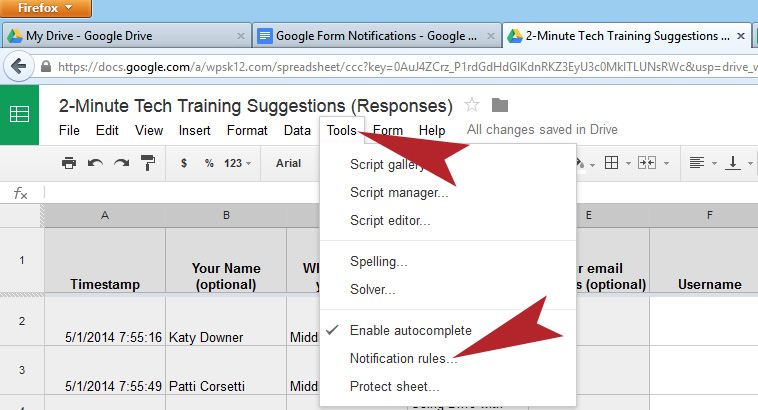
Task: Open the File menu
Action: point(69,131)
